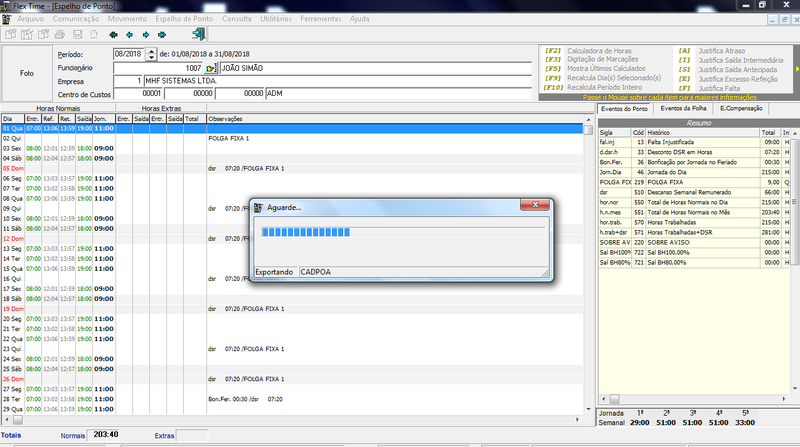Viewport: 800px width, 447px height.
Task: Go to last record double-arrow icon
Action: point(162,35)
